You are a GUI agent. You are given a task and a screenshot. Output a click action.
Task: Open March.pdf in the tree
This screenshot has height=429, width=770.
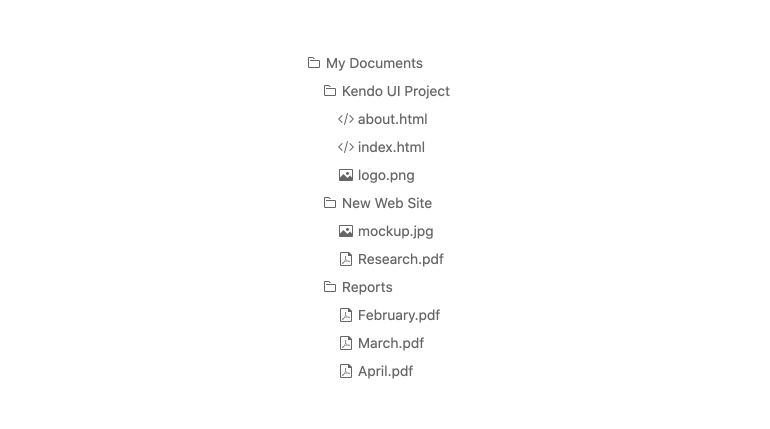(x=390, y=343)
